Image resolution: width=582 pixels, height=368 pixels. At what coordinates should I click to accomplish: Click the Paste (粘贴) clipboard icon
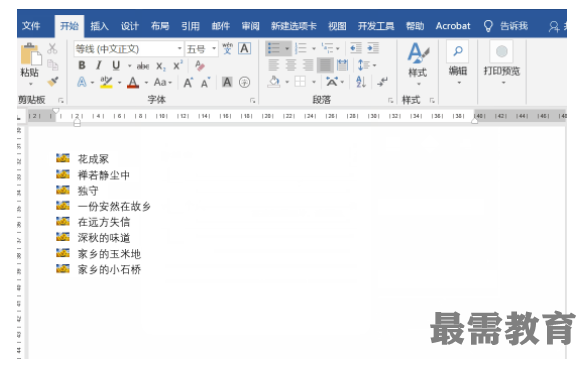pos(30,54)
